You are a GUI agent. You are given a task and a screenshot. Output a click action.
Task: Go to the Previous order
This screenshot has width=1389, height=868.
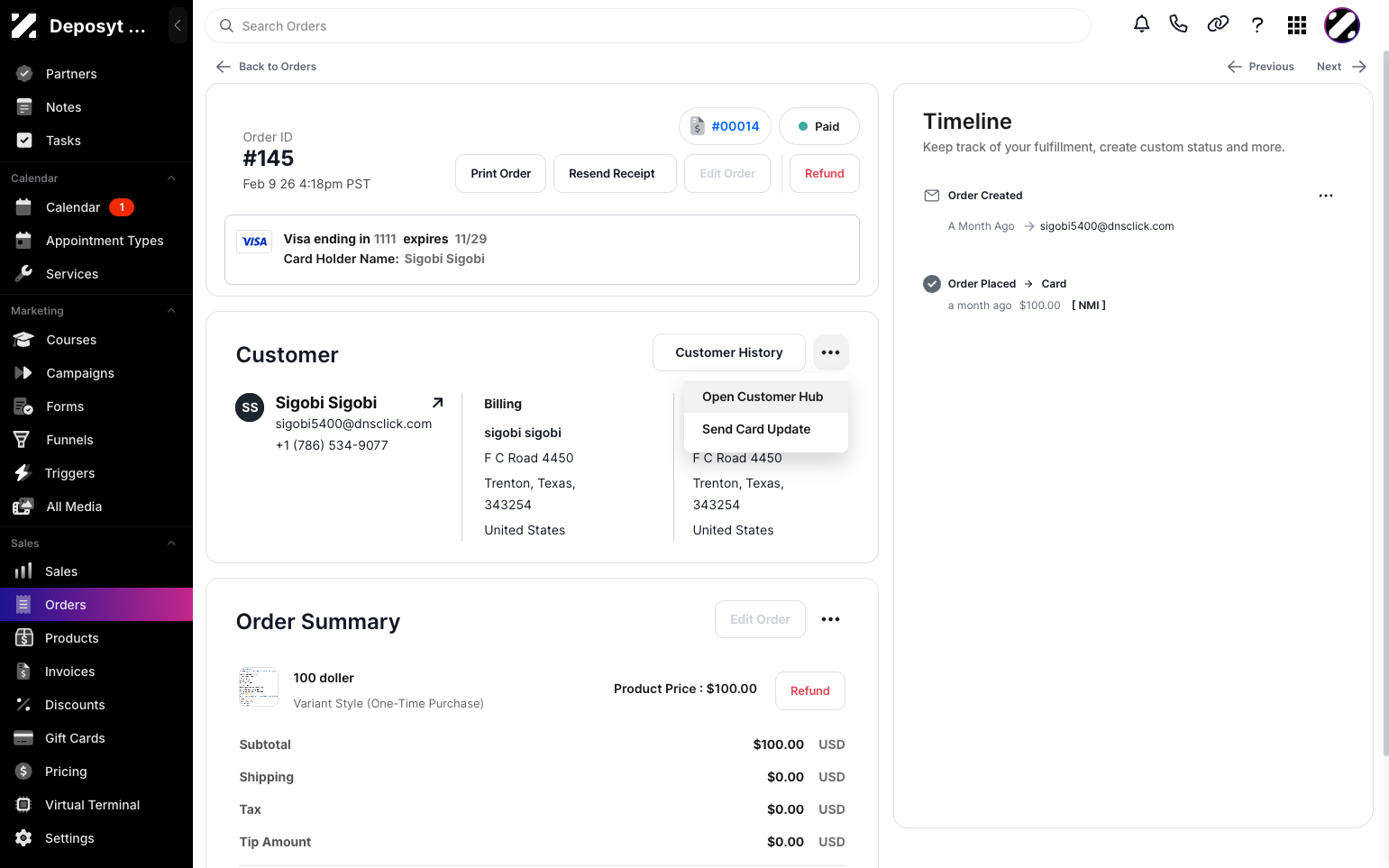(1261, 67)
